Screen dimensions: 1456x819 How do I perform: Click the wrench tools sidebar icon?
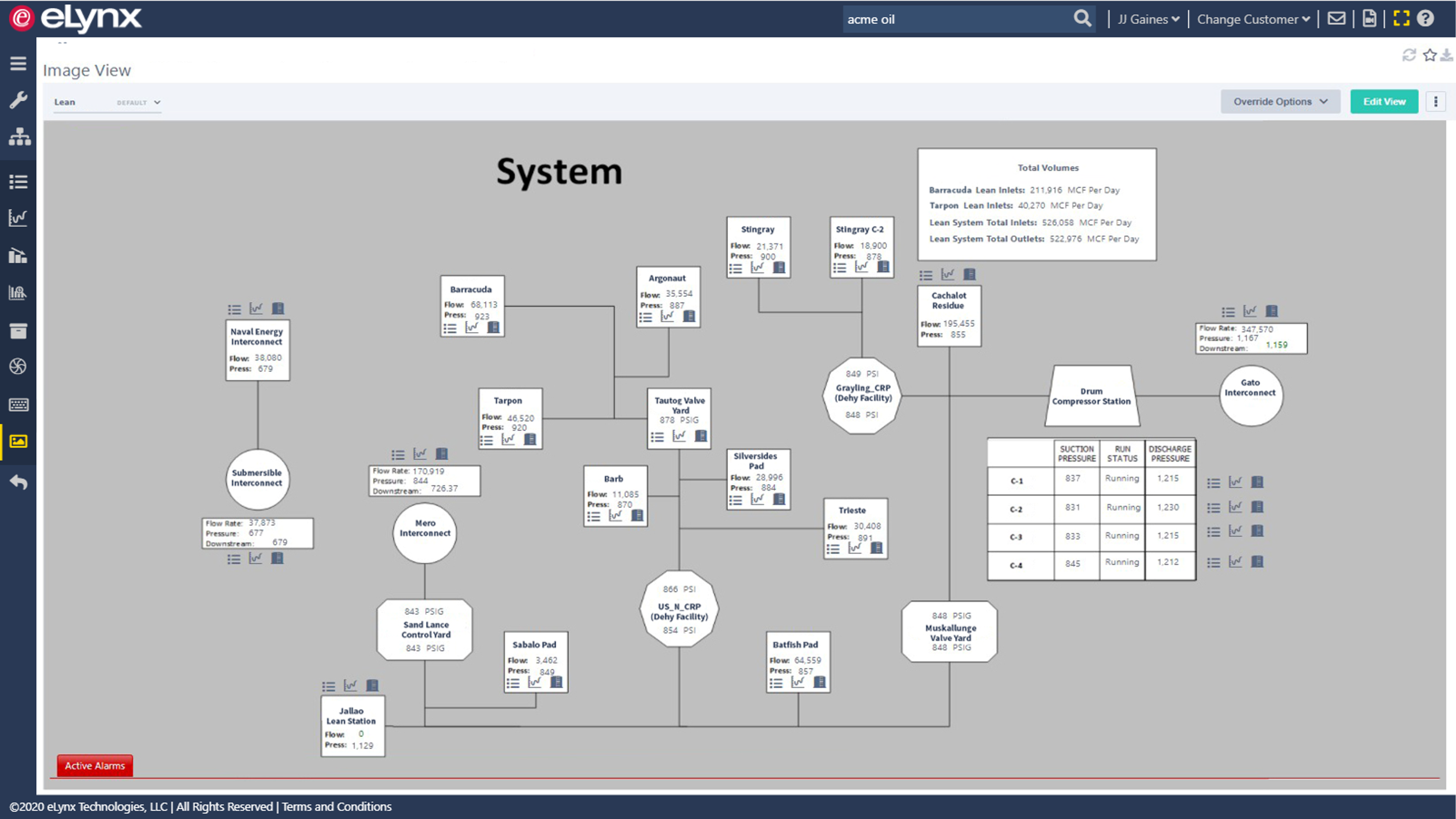tap(18, 101)
